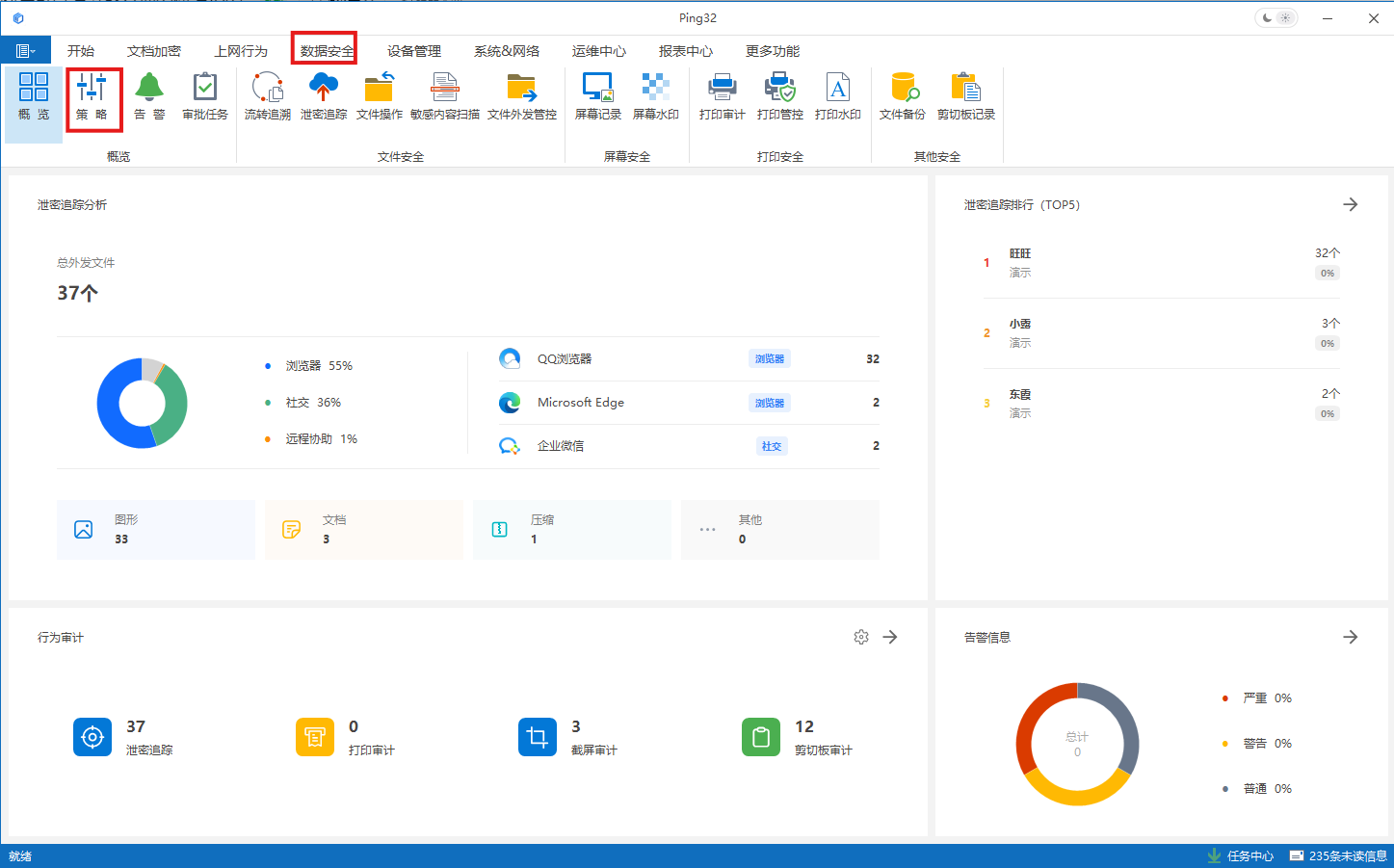The width and height of the screenshot is (1394, 868).
Task: Select the 文件备份 file backup icon
Action: pos(904,96)
